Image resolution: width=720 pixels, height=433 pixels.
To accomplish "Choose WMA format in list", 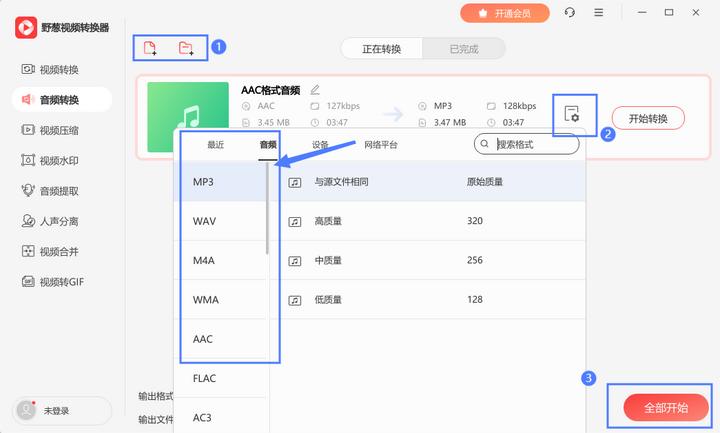I will (x=221, y=299).
